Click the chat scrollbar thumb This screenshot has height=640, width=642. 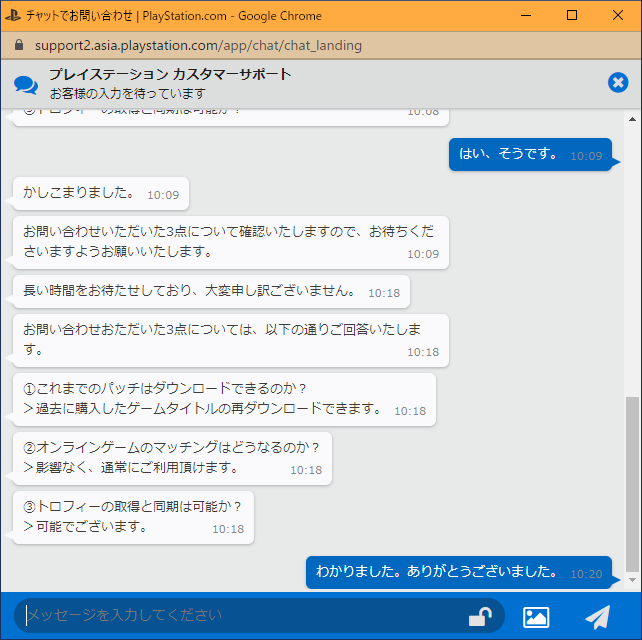click(633, 484)
